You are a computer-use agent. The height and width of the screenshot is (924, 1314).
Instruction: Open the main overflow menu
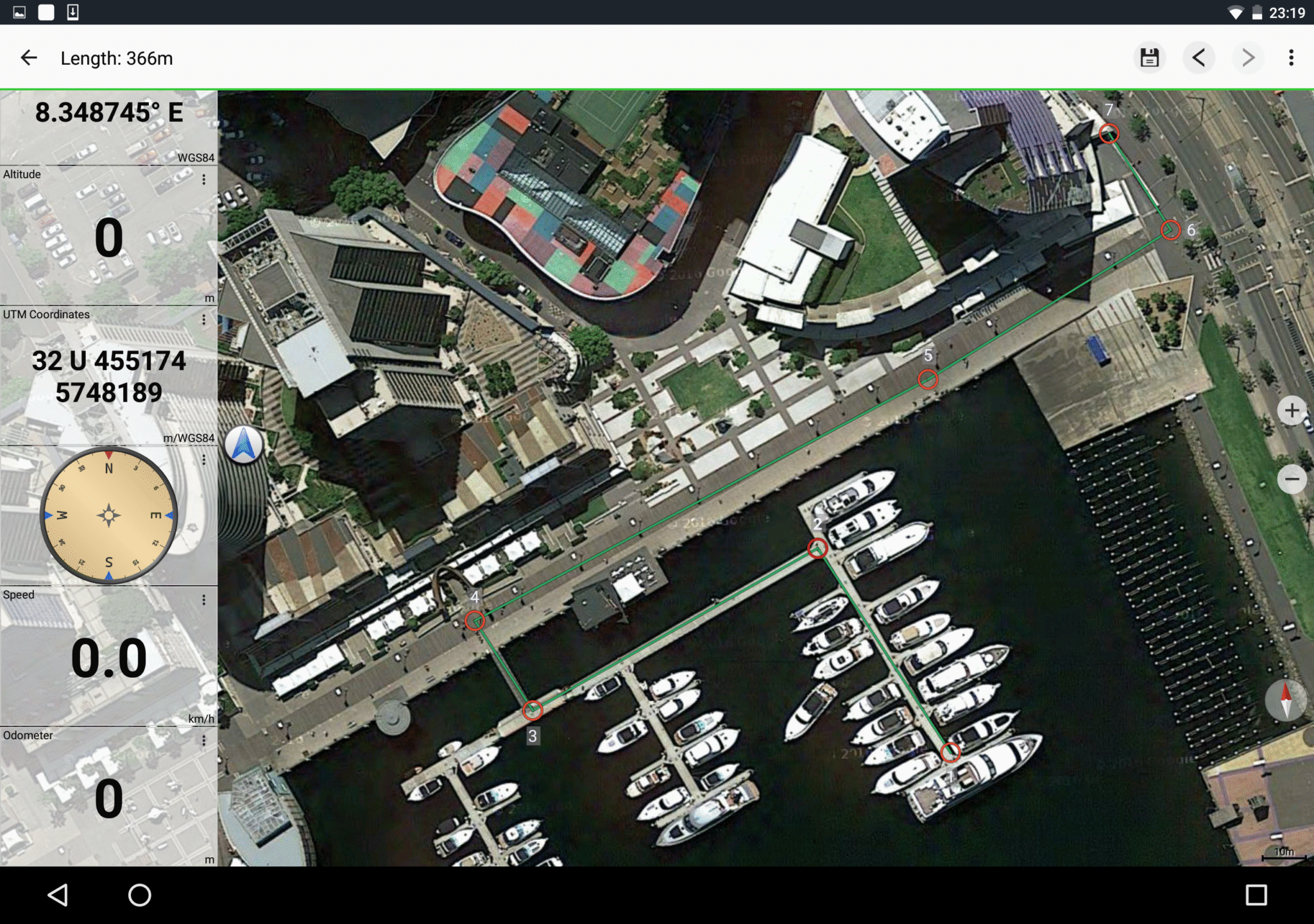pos(1290,57)
